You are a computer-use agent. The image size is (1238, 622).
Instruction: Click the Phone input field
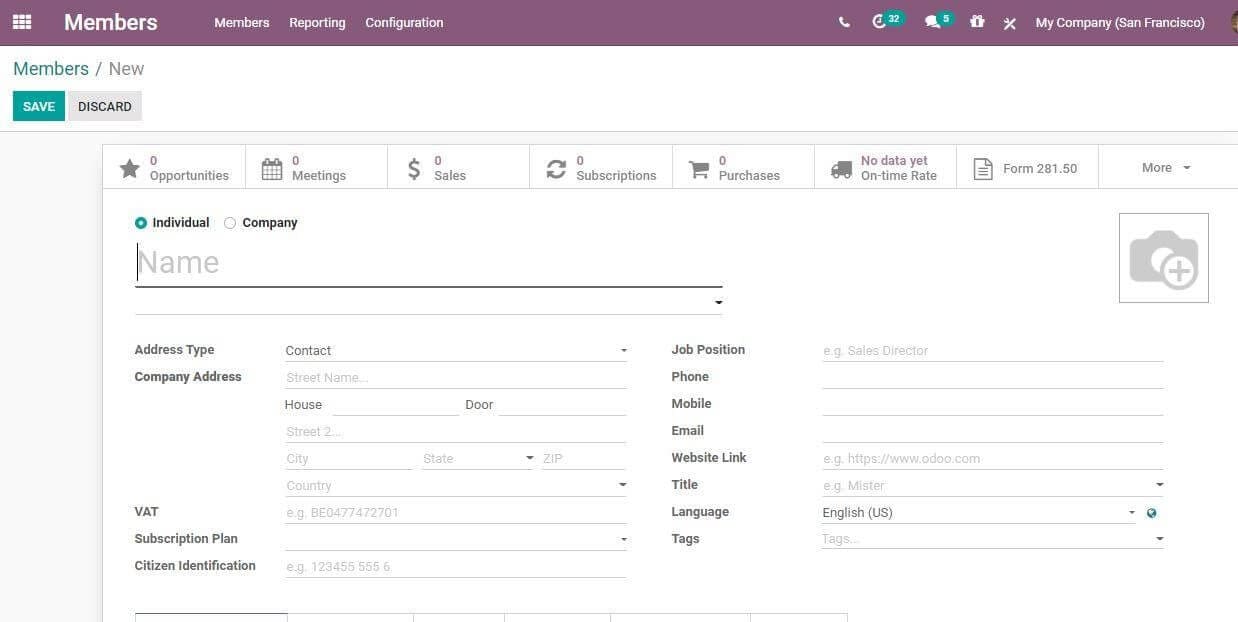pos(993,378)
